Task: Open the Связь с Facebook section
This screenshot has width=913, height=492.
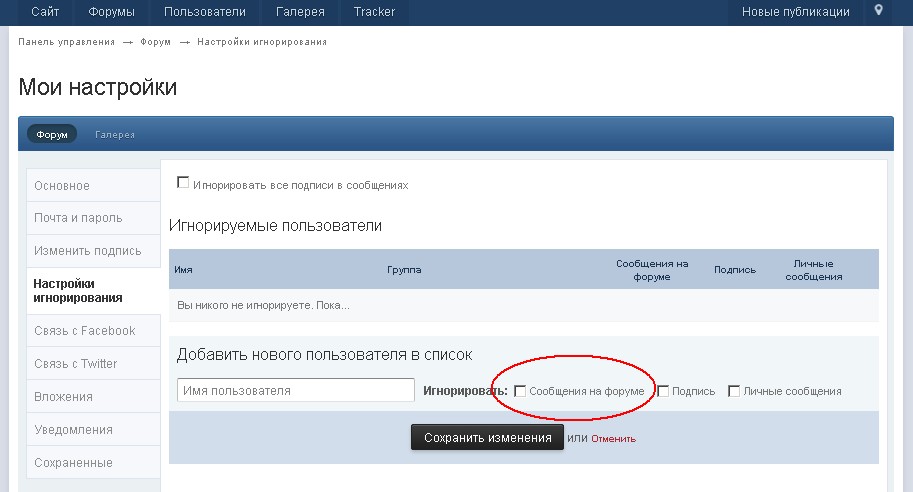Action: [93, 331]
